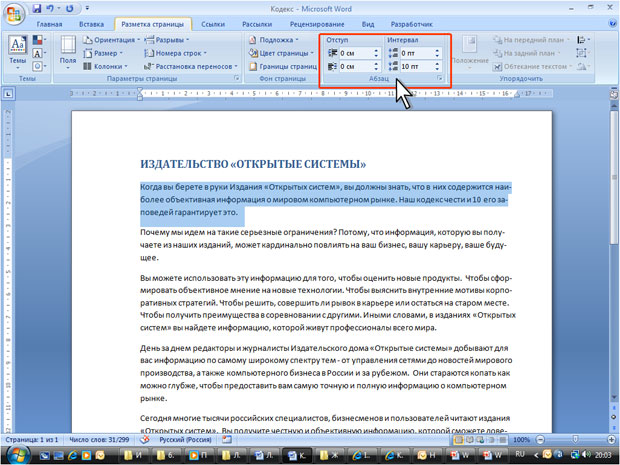Switch to Print Layout view button

tap(459, 440)
